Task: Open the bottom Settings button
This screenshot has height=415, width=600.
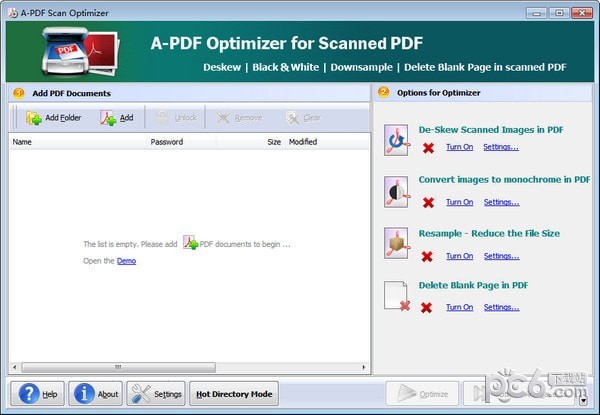Action: pyautogui.click(x=156, y=394)
